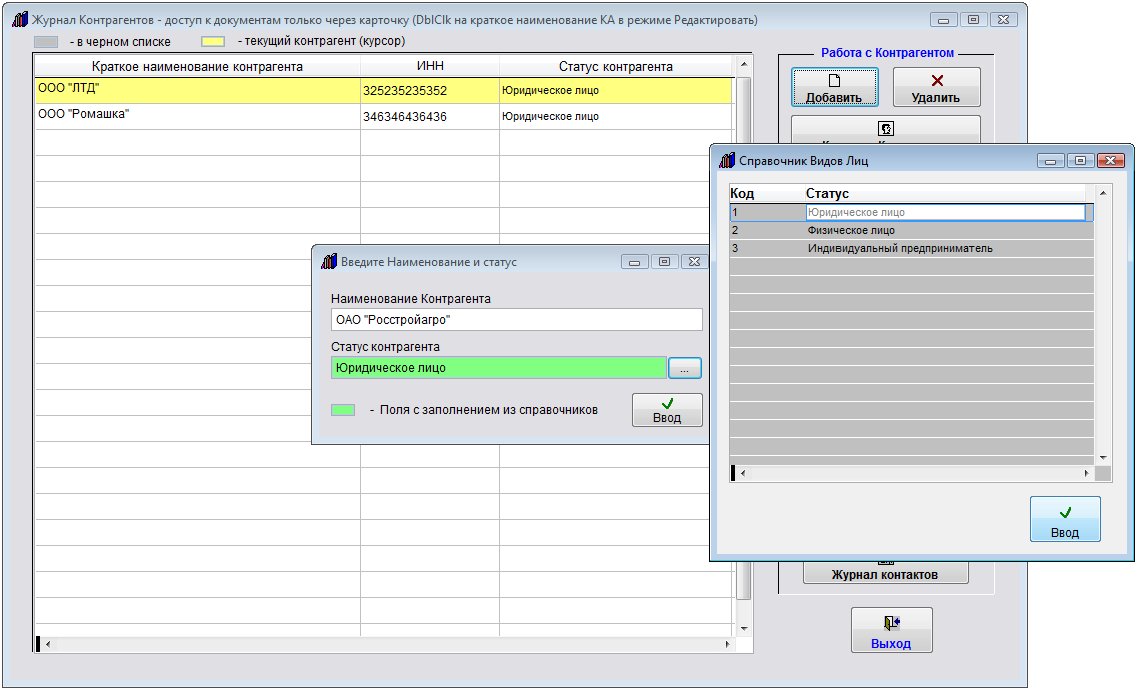This screenshot has height=688, width=1137.
Task: Select the Юридическое лицо entry with code 1
Action: tap(944, 212)
